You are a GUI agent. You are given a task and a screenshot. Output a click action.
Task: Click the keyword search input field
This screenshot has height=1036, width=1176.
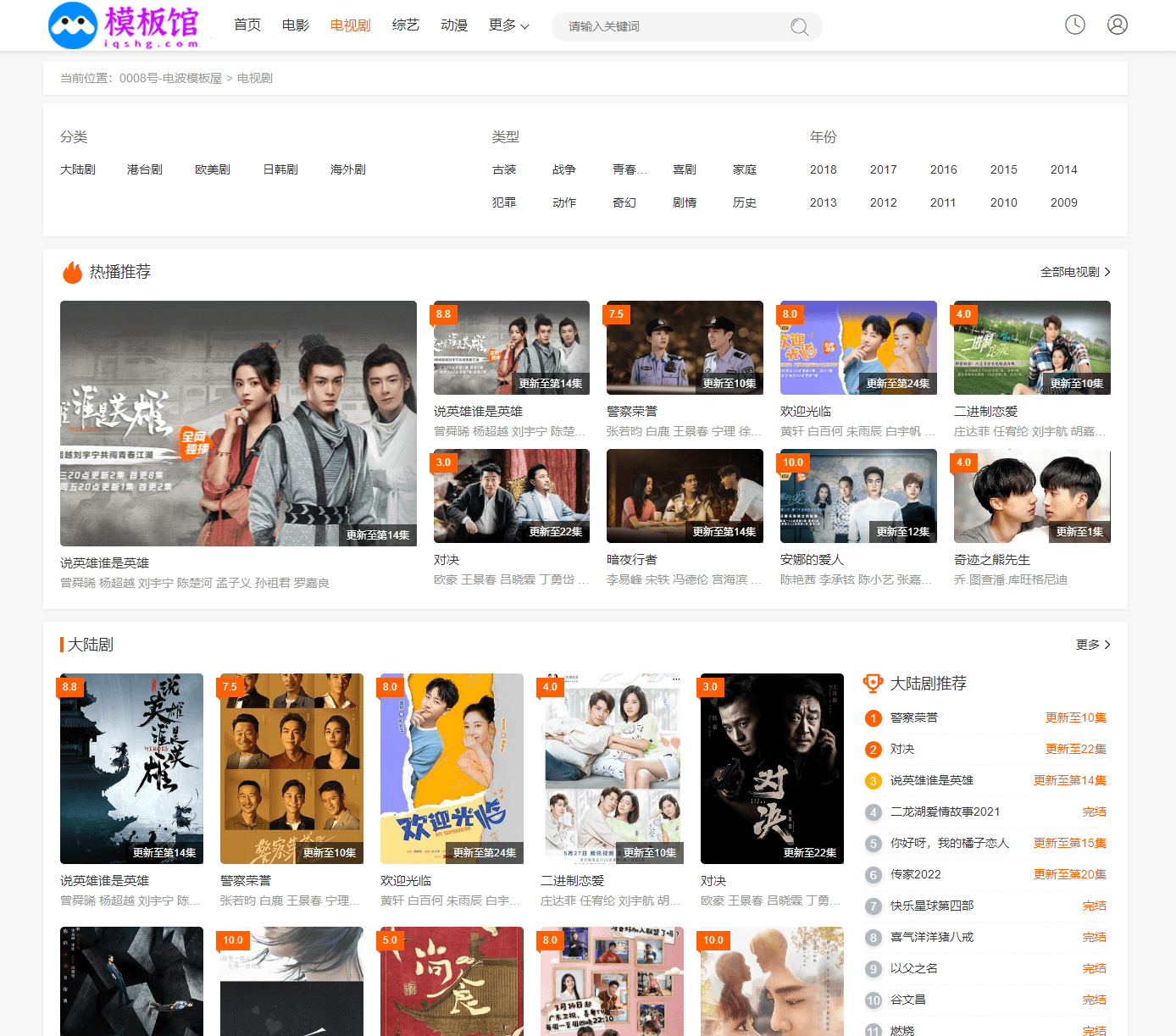[x=669, y=27]
